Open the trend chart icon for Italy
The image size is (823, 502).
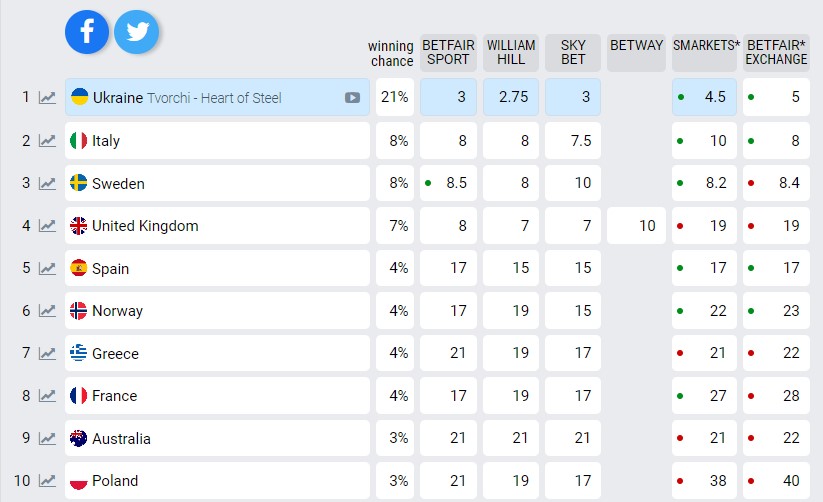click(47, 141)
